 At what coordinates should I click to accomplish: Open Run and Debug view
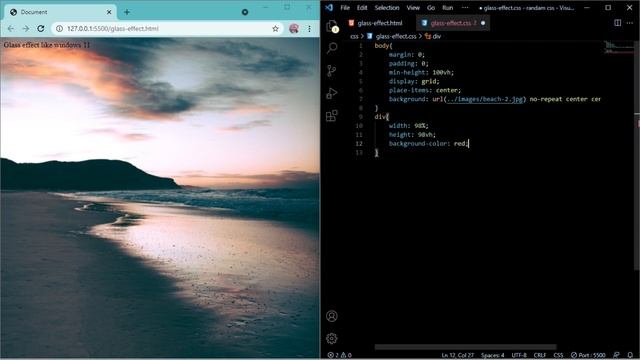tap(332, 93)
